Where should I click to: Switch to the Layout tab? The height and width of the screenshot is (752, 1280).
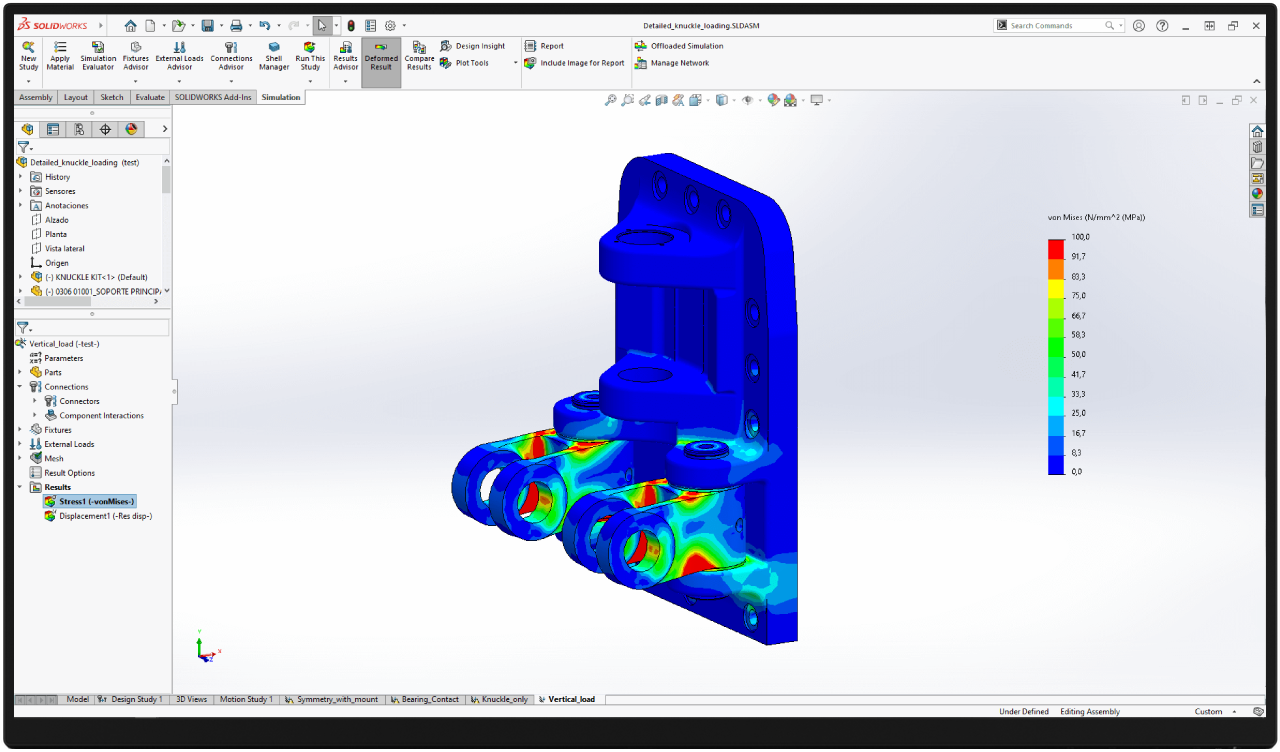[76, 97]
